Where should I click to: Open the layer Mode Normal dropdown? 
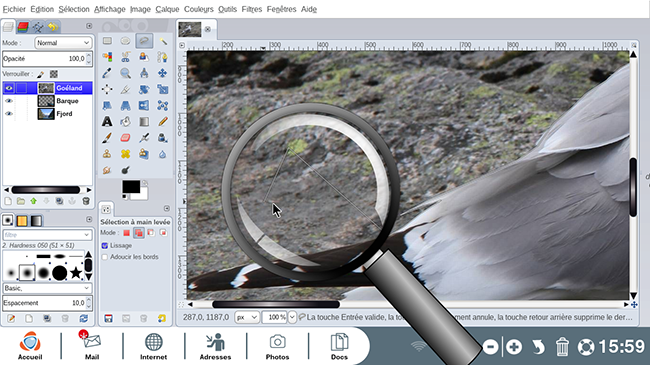tap(63, 43)
